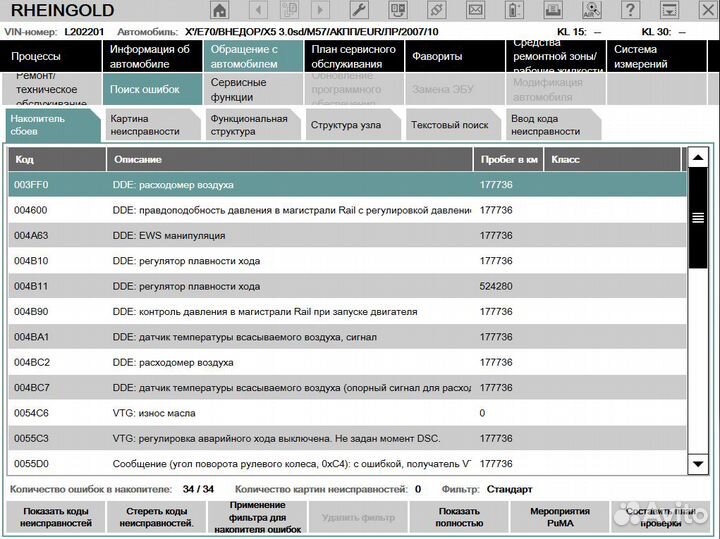This screenshot has height=539, width=720.
Task: Click the back navigation arrow
Action: (258, 10)
